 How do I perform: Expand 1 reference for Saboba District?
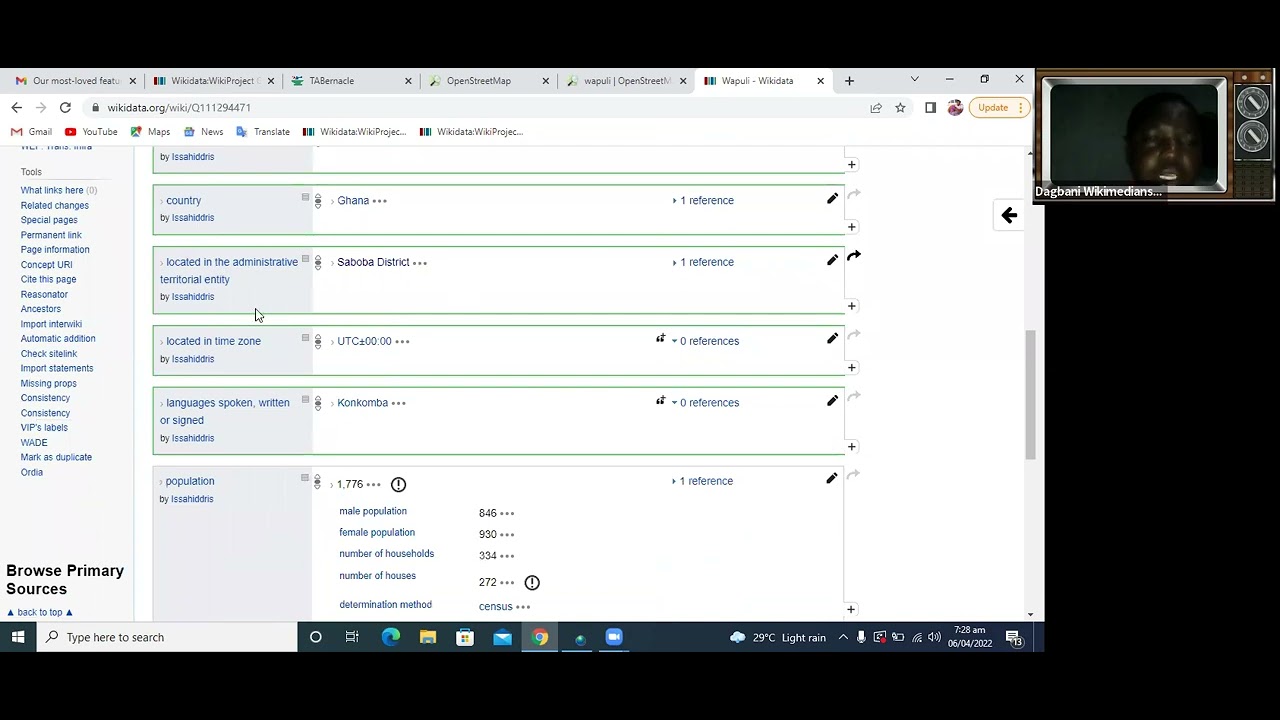(x=704, y=262)
